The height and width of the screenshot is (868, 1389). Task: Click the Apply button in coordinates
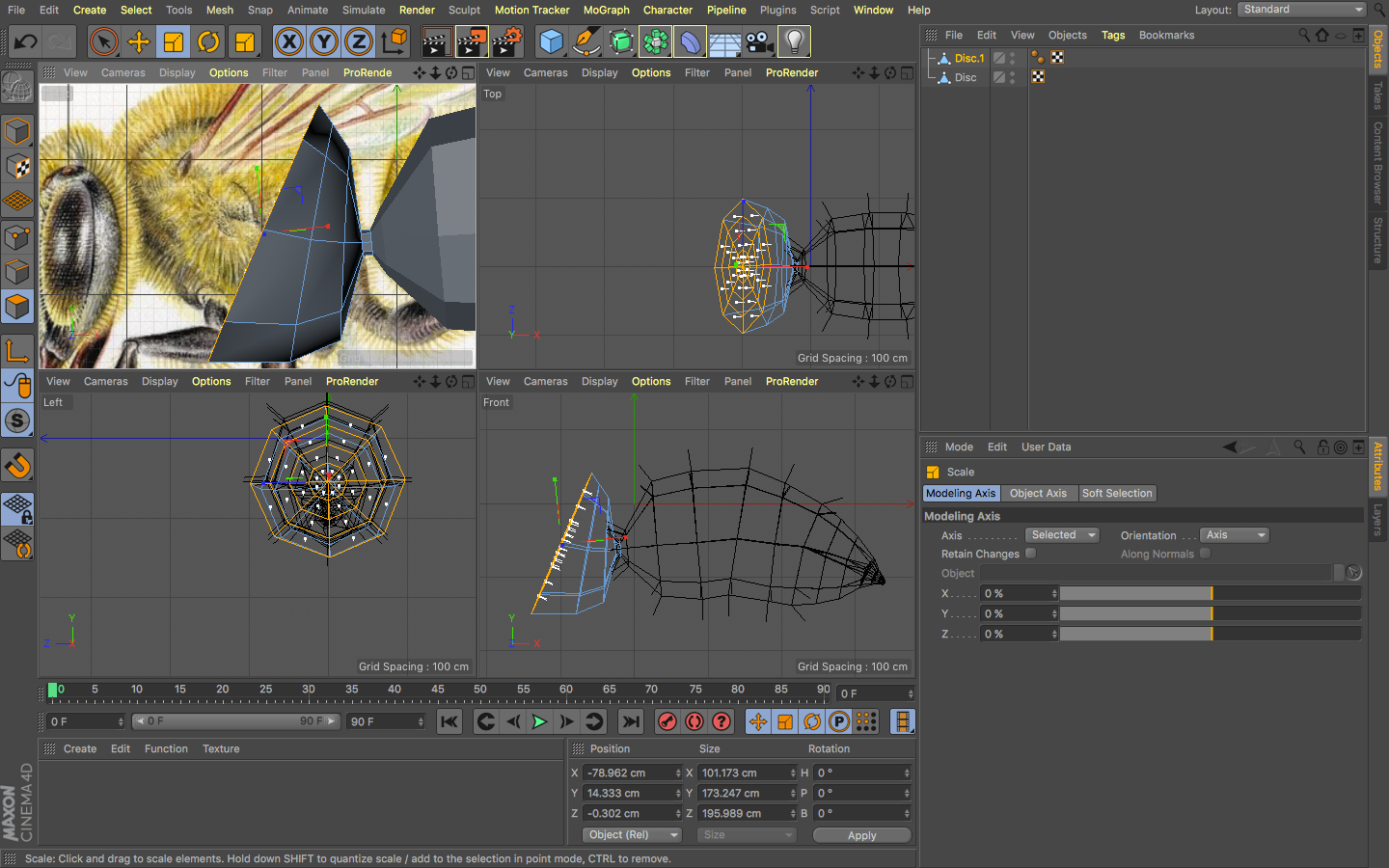[861, 835]
